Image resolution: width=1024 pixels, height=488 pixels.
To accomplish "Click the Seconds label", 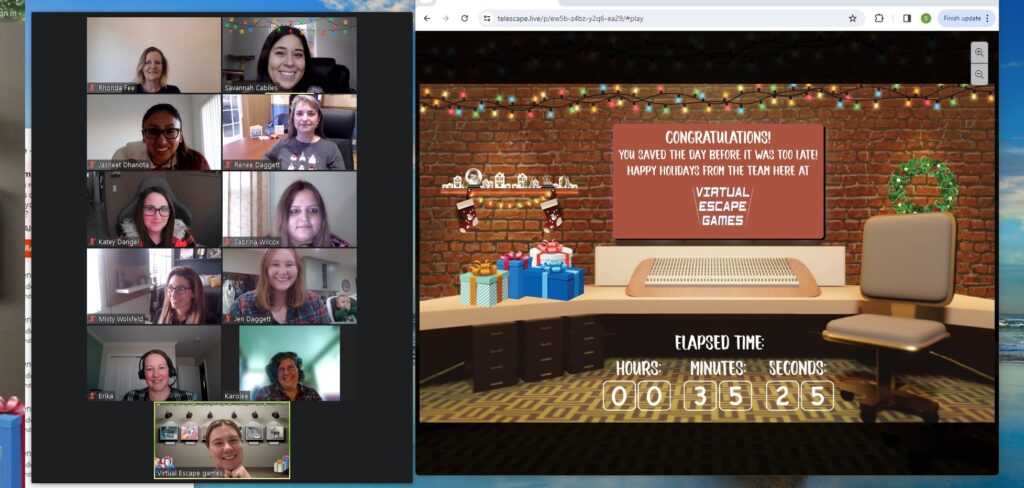I will point(797,368).
